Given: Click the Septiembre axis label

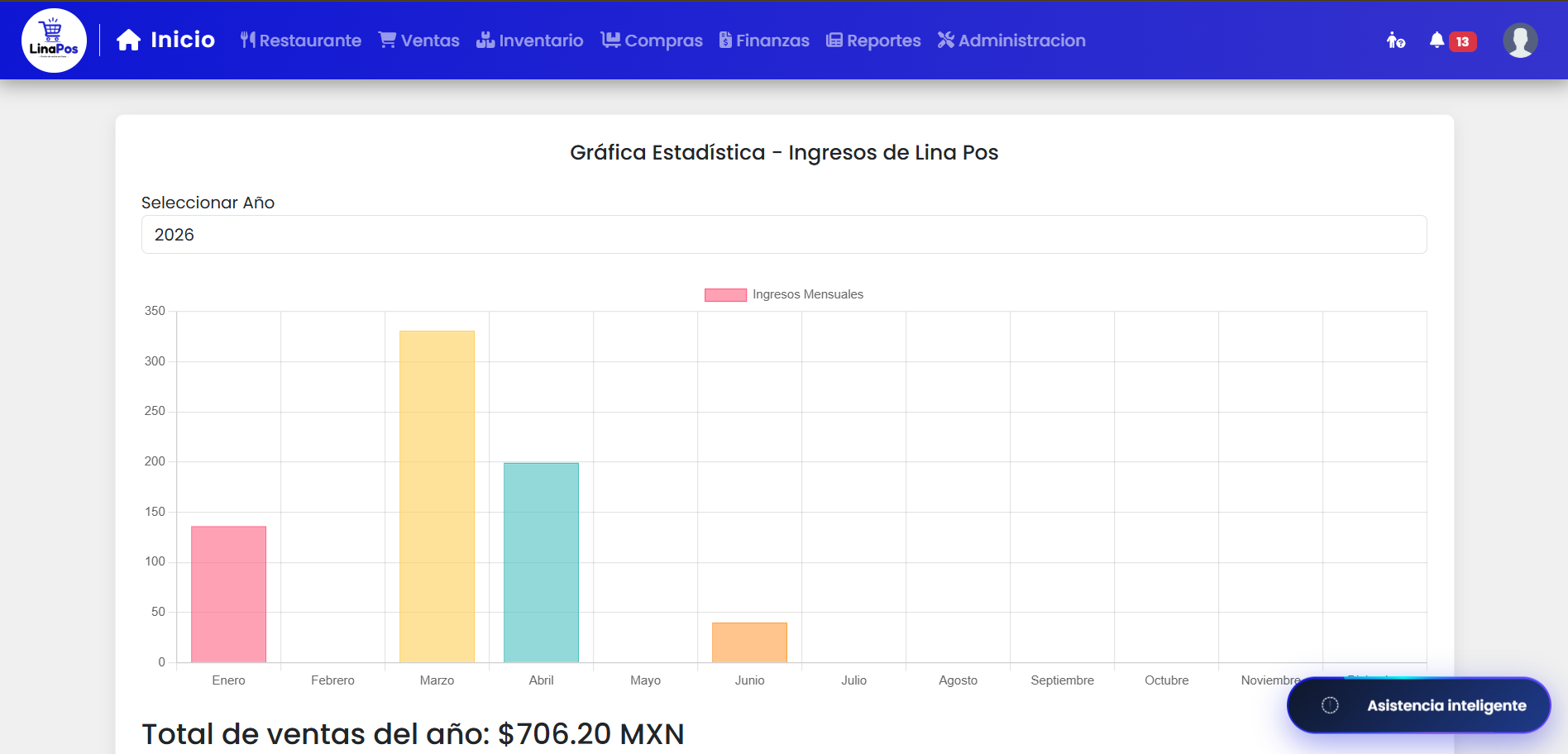Looking at the screenshot, I should [x=1062, y=680].
